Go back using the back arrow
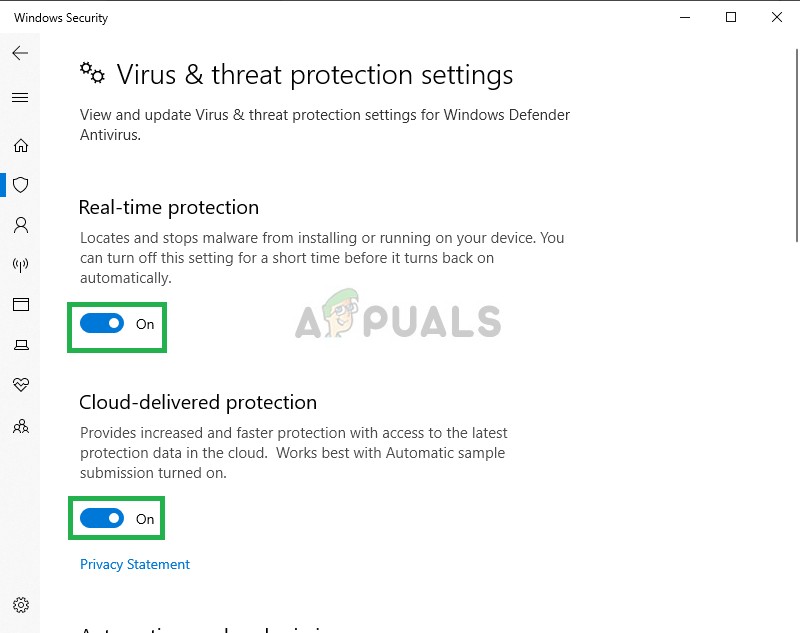800x633 pixels. tap(20, 53)
